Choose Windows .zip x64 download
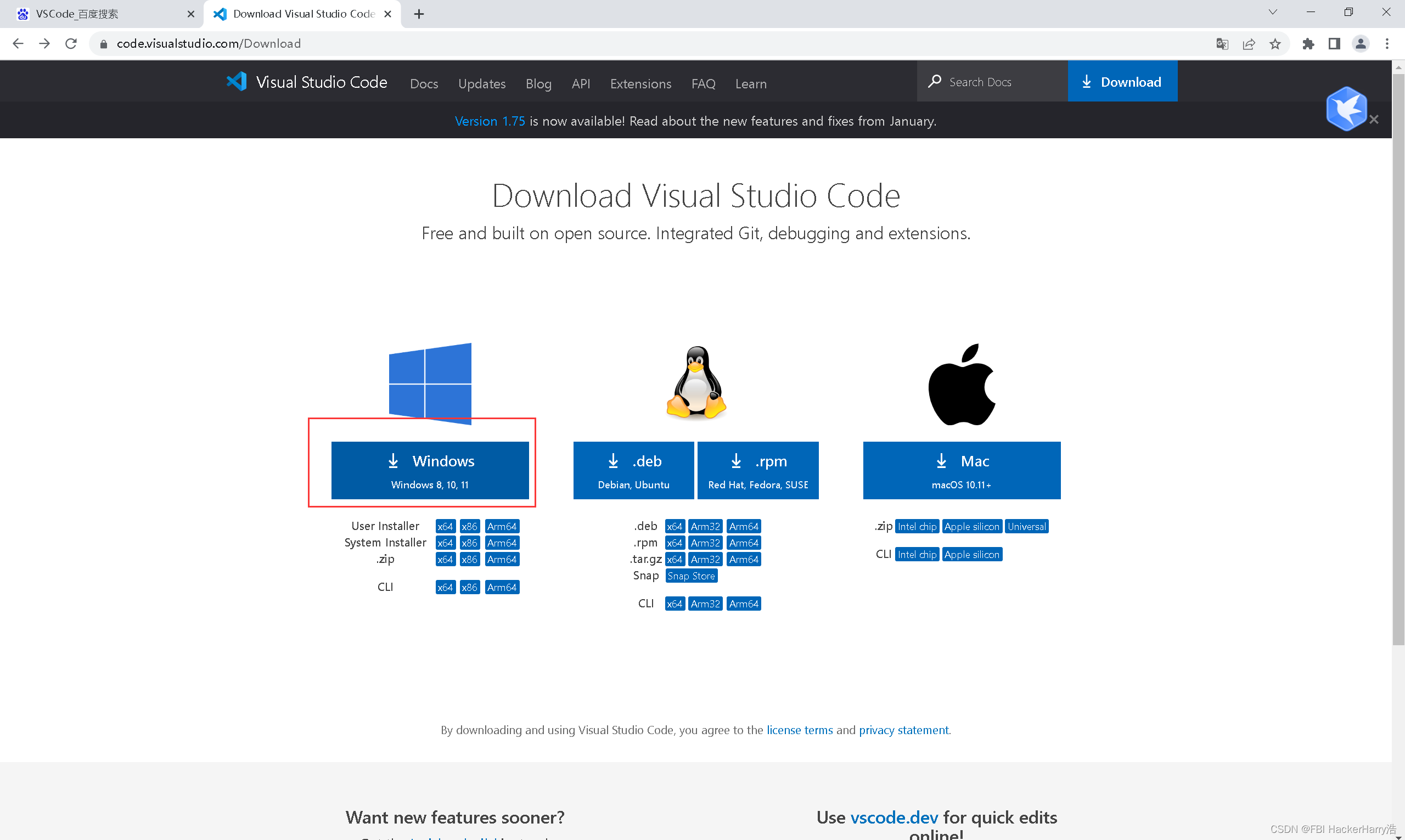 pos(445,559)
